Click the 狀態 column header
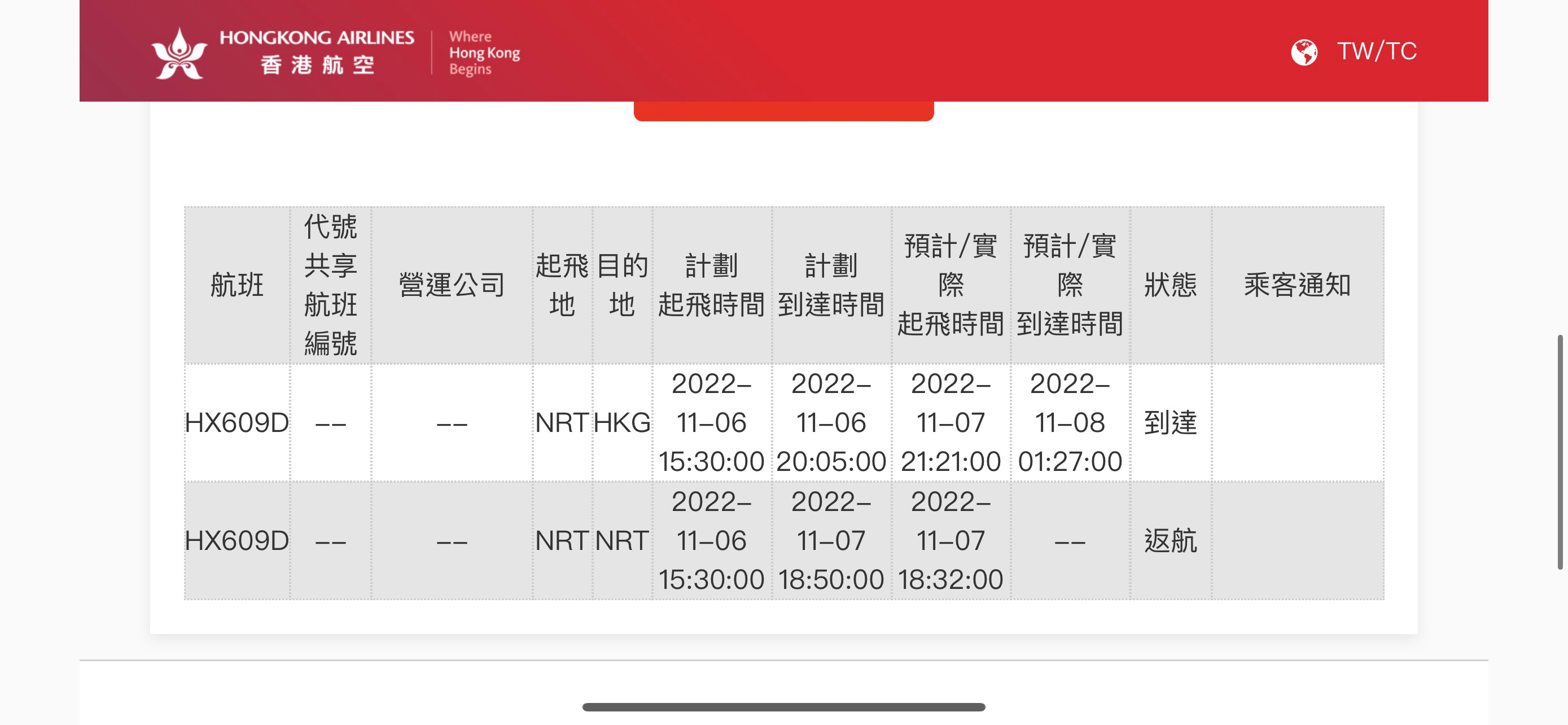 click(x=1170, y=285)
